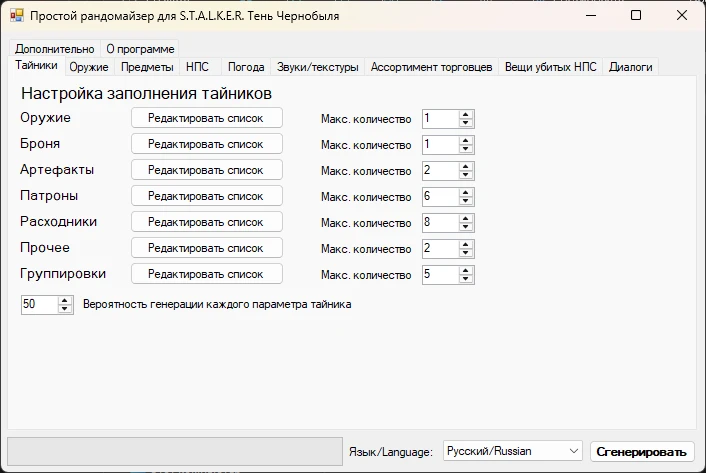Click the application icon in title bar
The image size is (706, 473).
tap(17, 16)
